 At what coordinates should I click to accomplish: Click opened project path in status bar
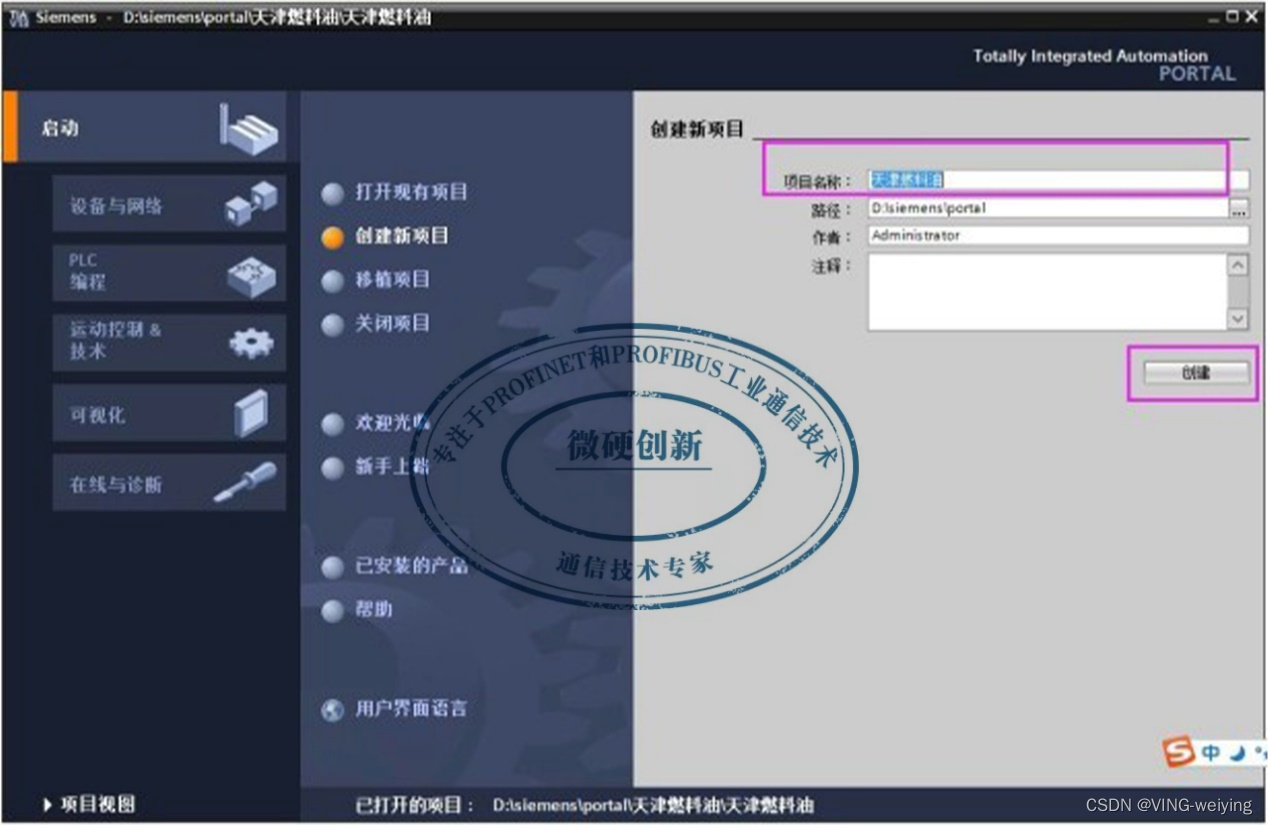click(x=653, y=805)
